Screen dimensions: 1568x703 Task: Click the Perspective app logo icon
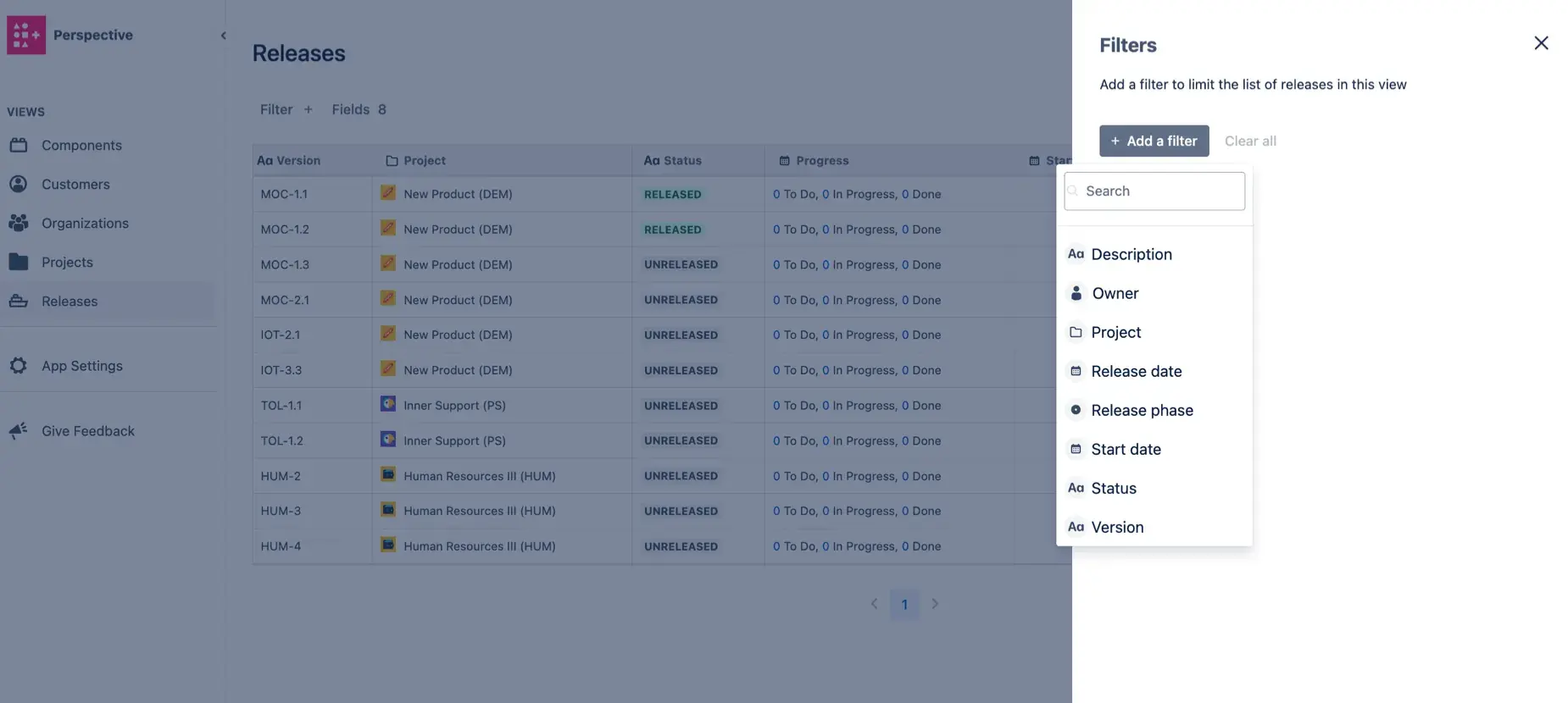coord(26,35)
